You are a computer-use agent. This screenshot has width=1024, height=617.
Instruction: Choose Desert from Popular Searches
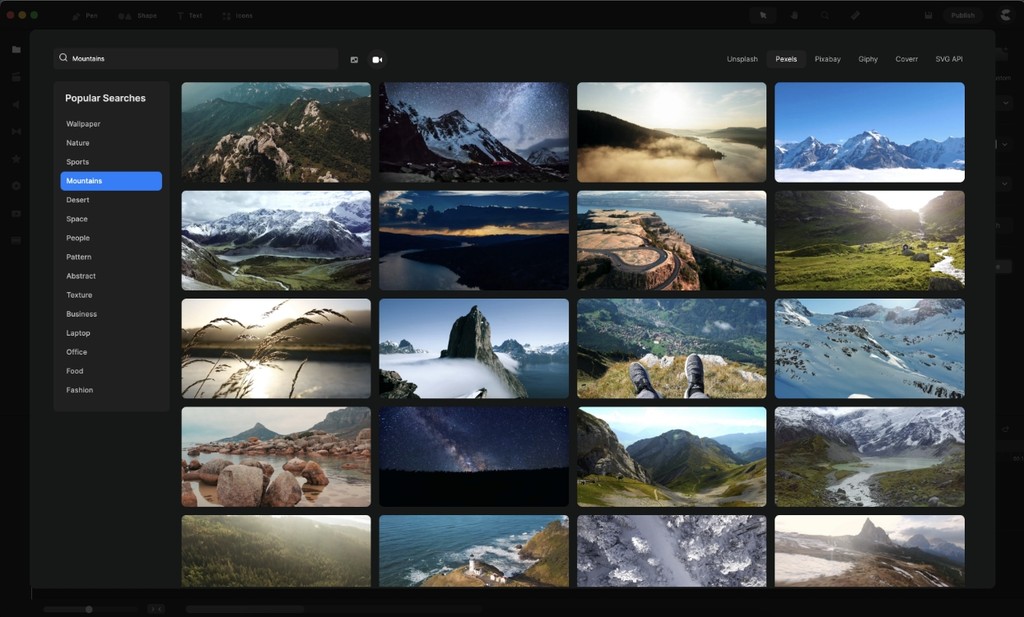coord(78,200)
